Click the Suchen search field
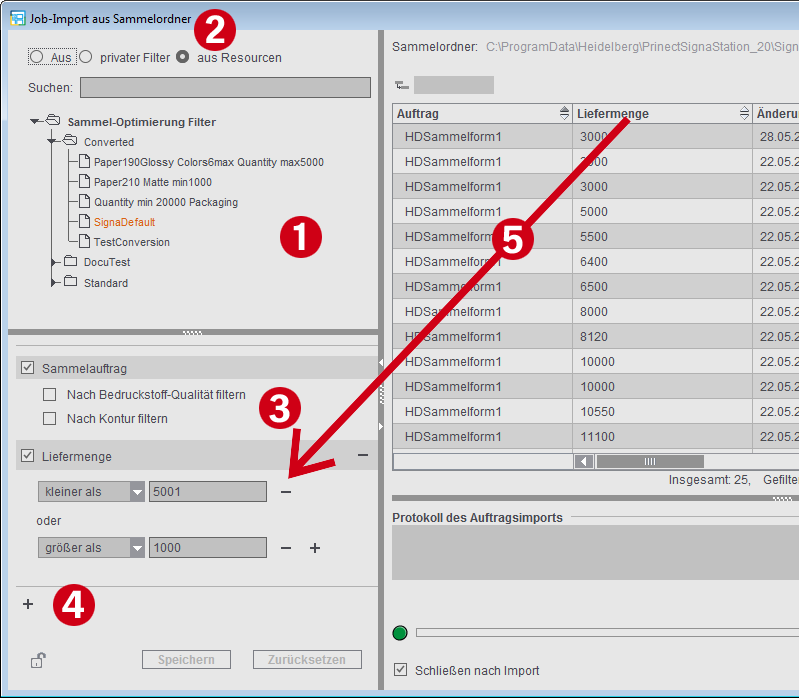This screenshot has width=799, height=698. pyautogui.click(x=225, y=88)
